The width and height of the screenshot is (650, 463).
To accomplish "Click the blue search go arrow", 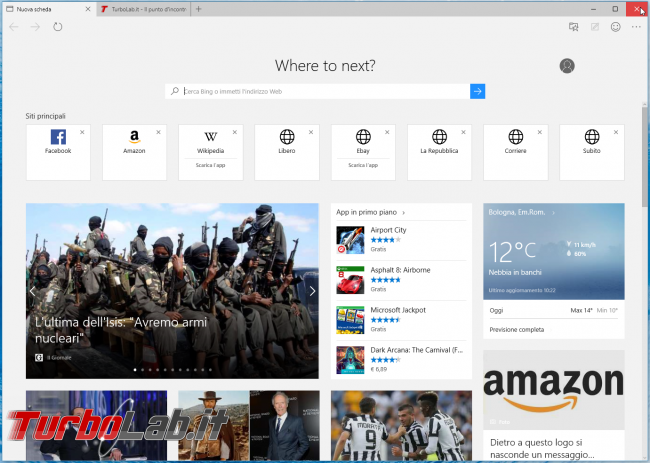I will (478, 91).
